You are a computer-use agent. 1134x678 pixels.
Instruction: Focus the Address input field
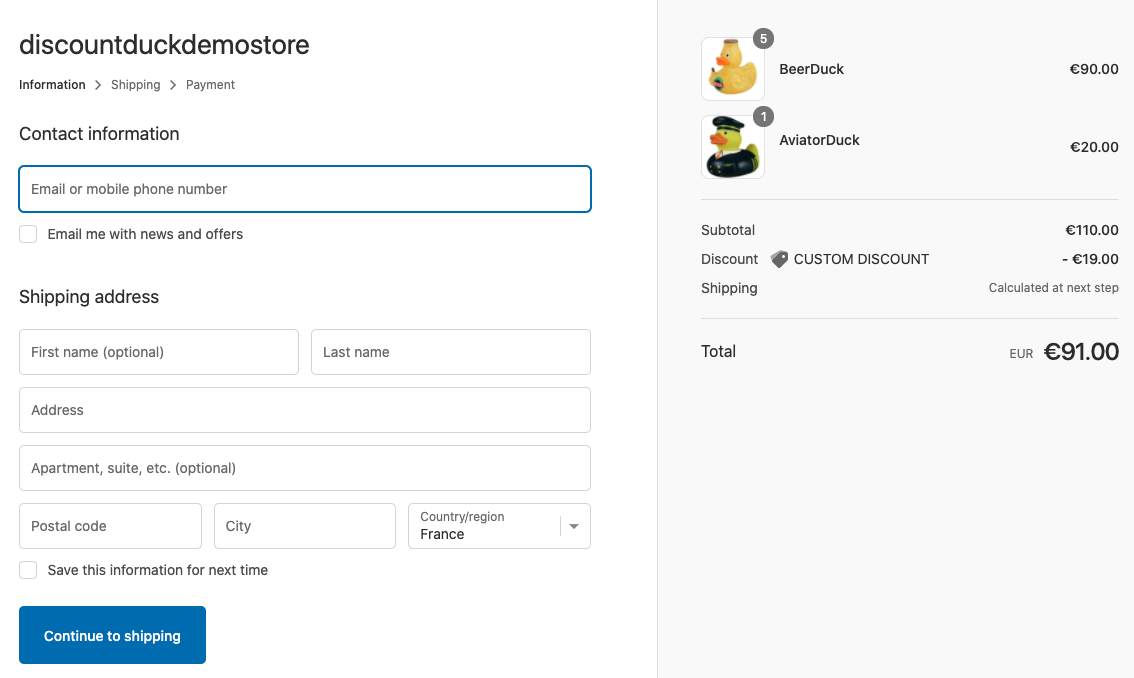(305, 410)
